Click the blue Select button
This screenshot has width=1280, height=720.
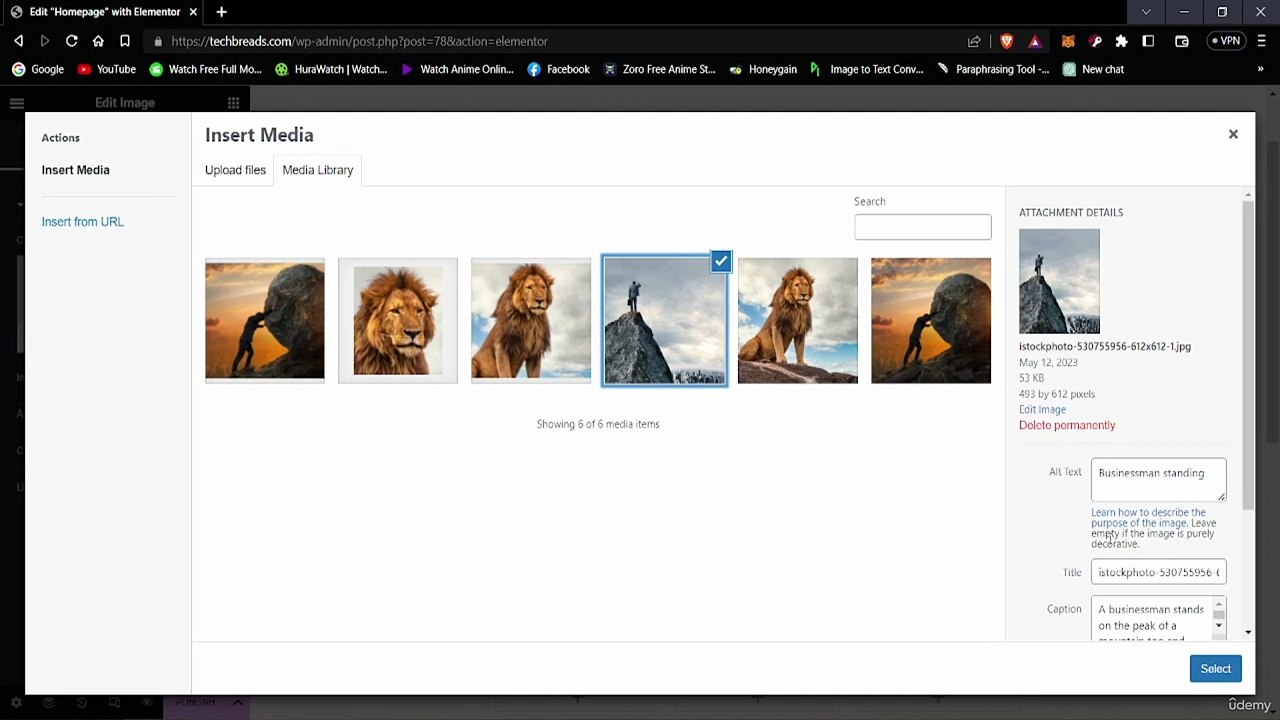tap(1215, 669)
